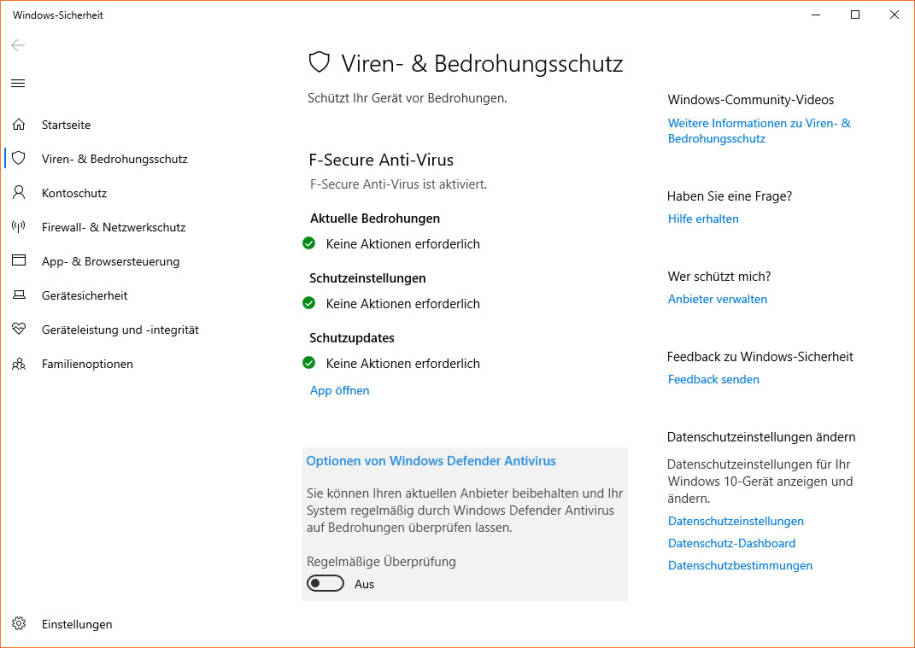915x648 pixels.
Task: Click the shield icon next to Viren- & Bedrohungsschutz heading
Action: point(318,61)
